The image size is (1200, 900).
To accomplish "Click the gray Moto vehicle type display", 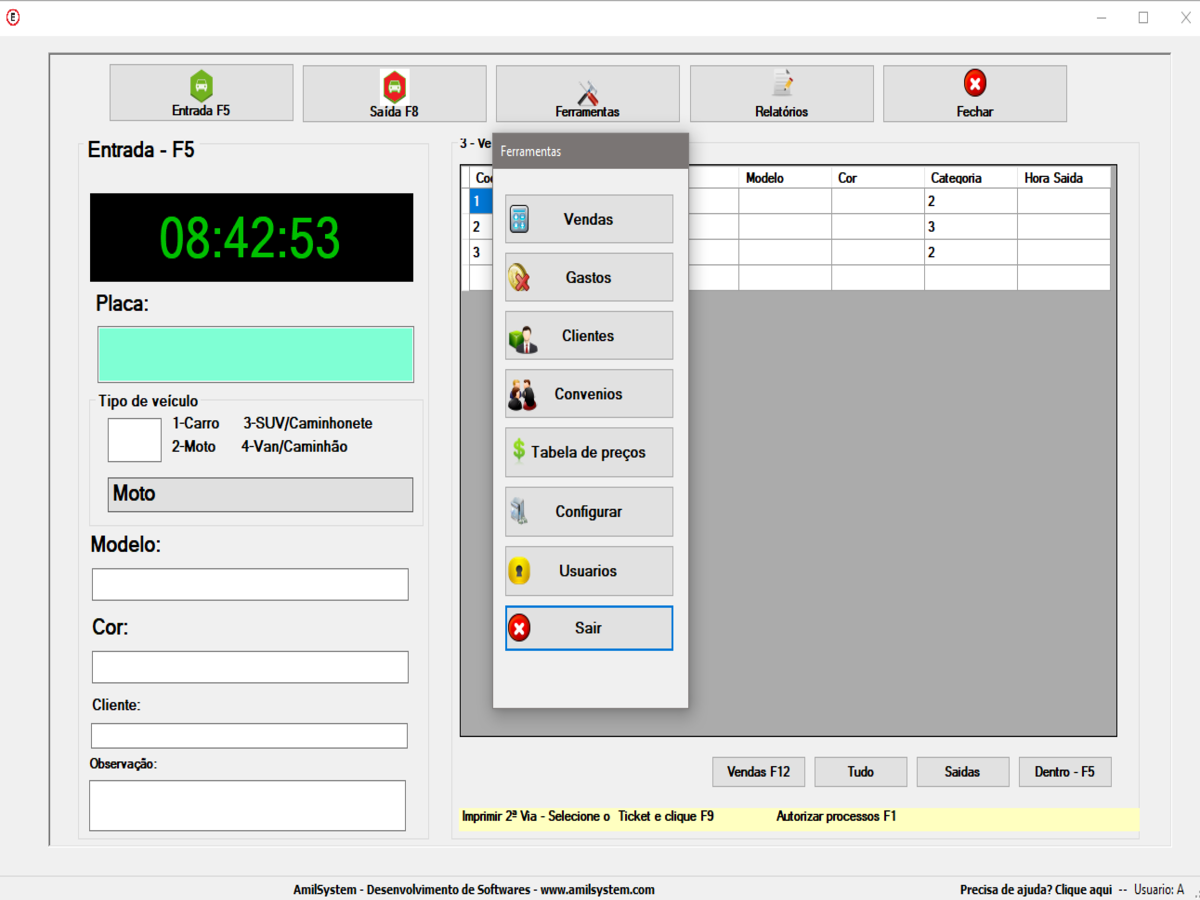I will [x=260, y=495].
